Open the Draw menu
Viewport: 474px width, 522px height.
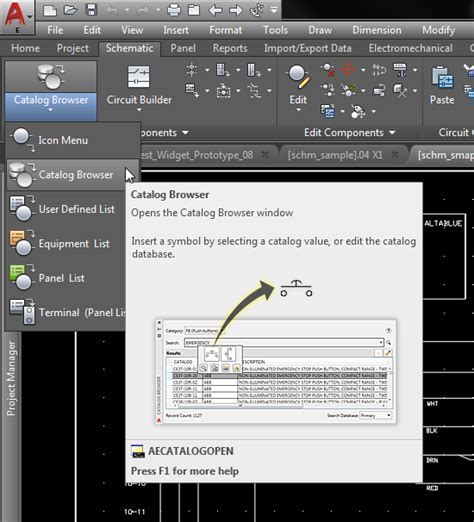320,30
